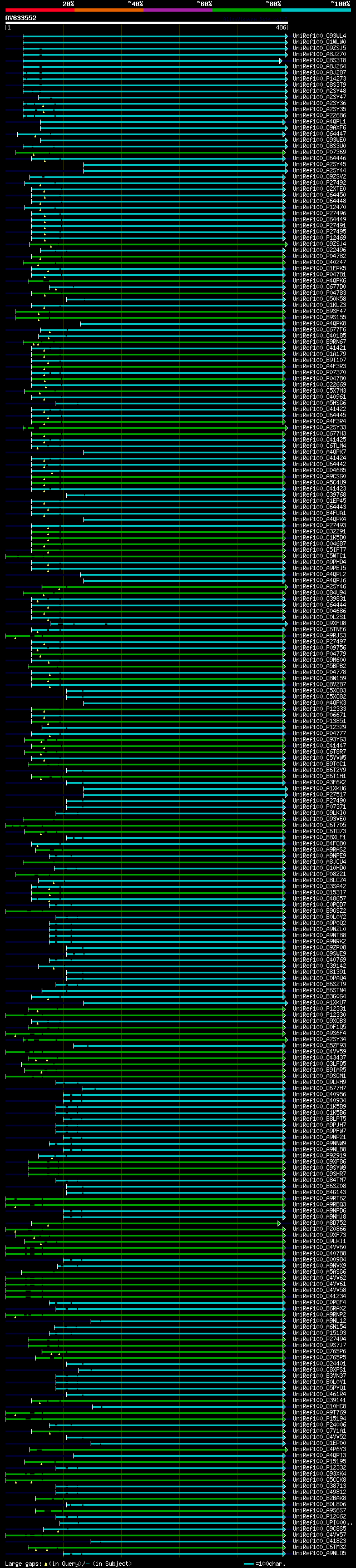Open UniRef100_Q93WE0 hit
356x1568 pixels.
pos(319,140)
